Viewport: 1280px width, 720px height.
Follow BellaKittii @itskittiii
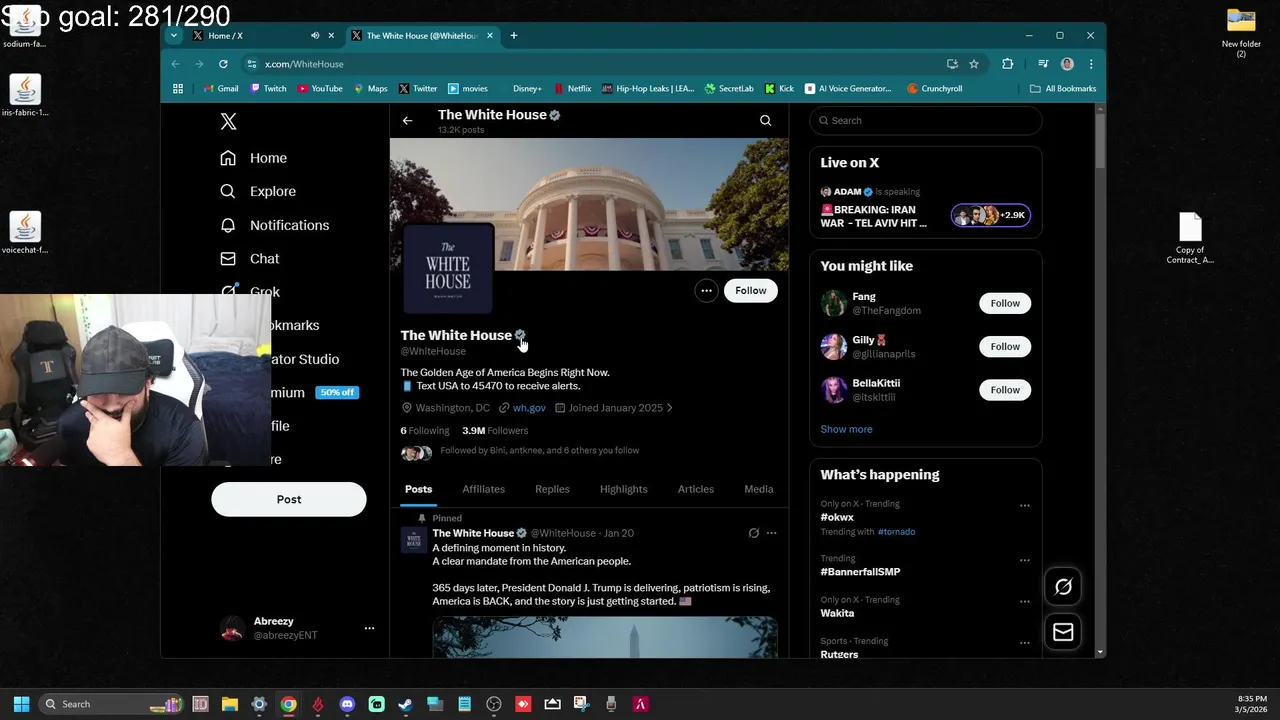1005,390
